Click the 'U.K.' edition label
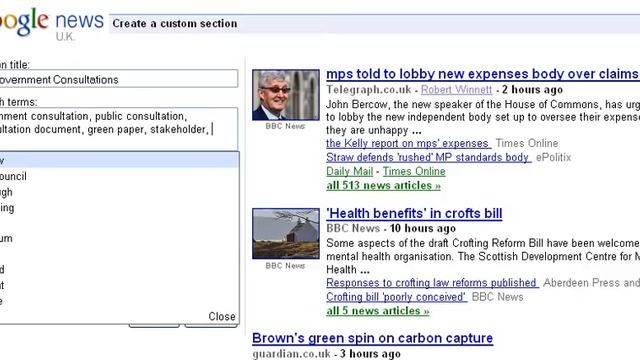The height and width of the screenshot is (360, 640). [x=65, y=37]
